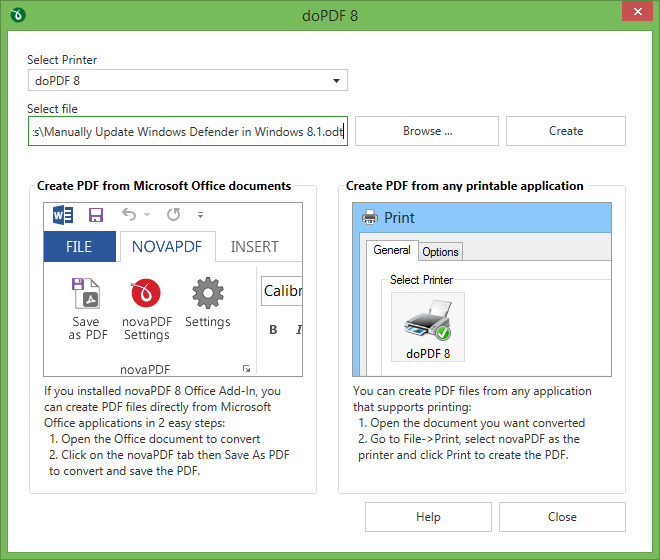
Task: Click the purple save floppy icon
Action: click(x=96, y=215)
